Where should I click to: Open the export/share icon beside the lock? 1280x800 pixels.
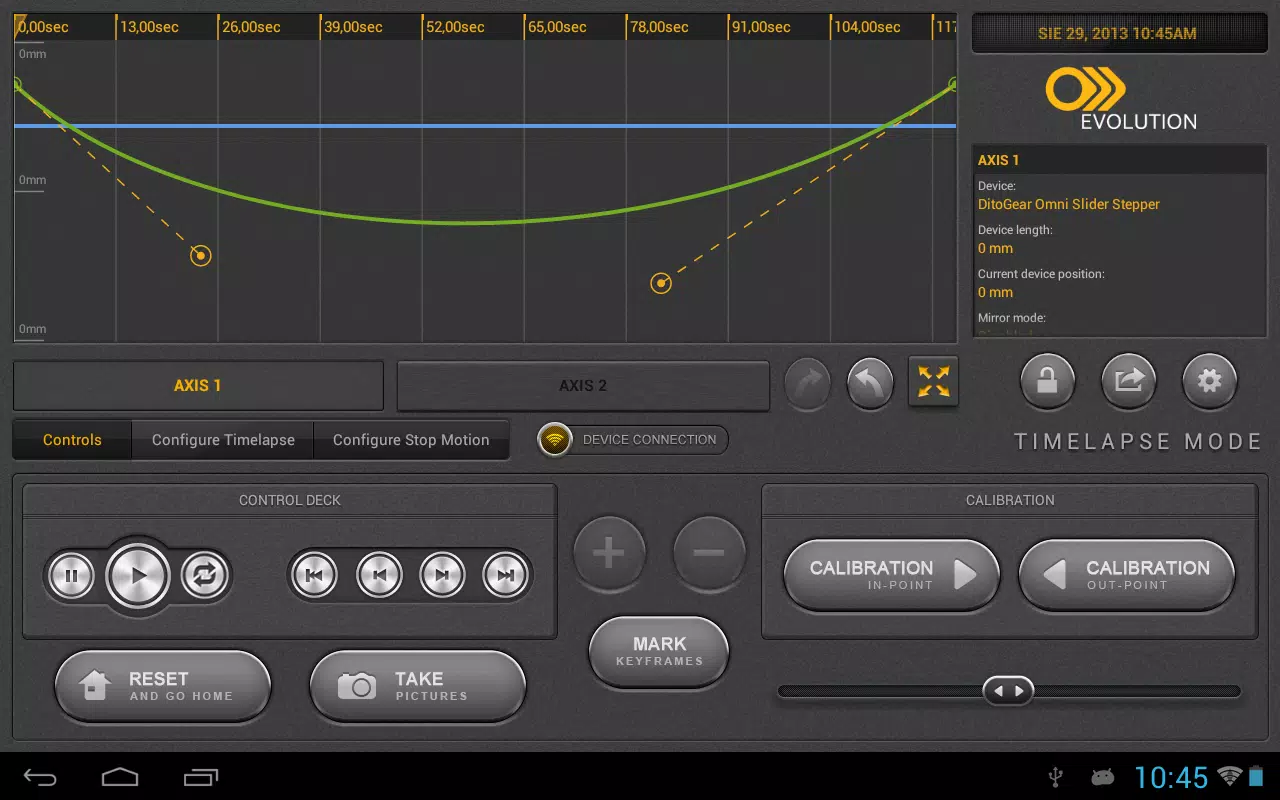(1128, 381)
